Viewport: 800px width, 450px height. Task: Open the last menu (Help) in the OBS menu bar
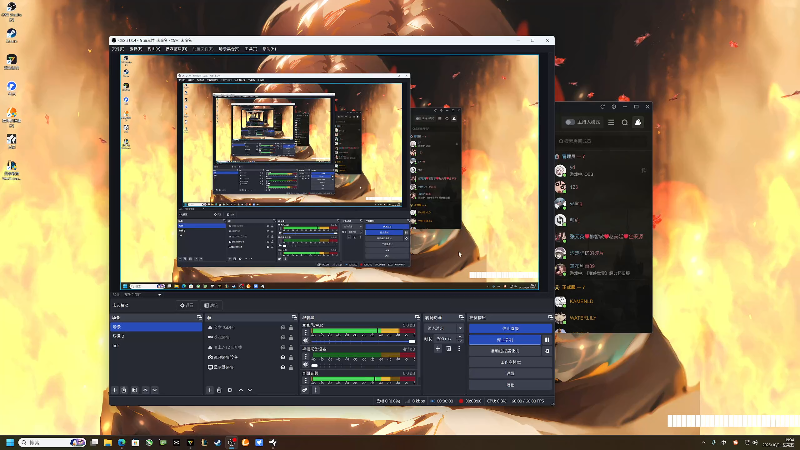pyautogui.click(x=269, y=49)
